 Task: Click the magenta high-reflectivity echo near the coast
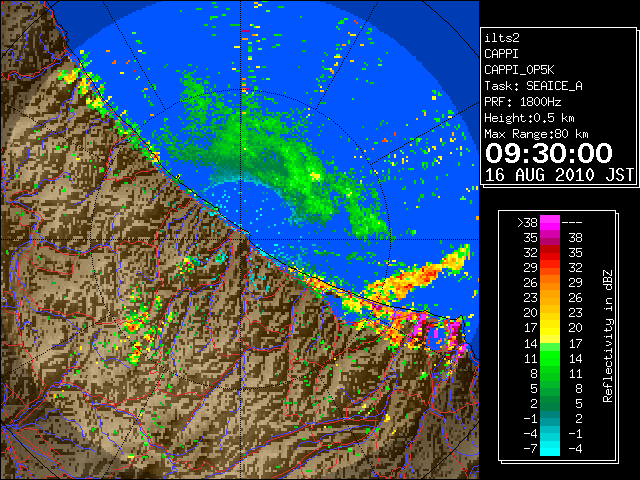420,326
